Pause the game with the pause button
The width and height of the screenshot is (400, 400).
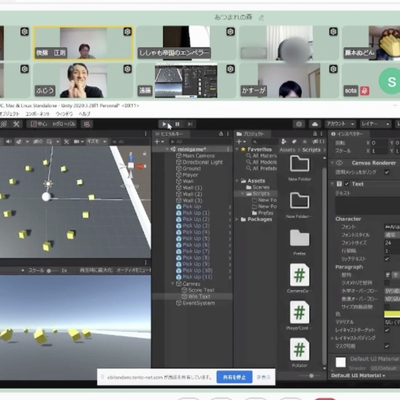pyautogui.click(x=177, y=124)
